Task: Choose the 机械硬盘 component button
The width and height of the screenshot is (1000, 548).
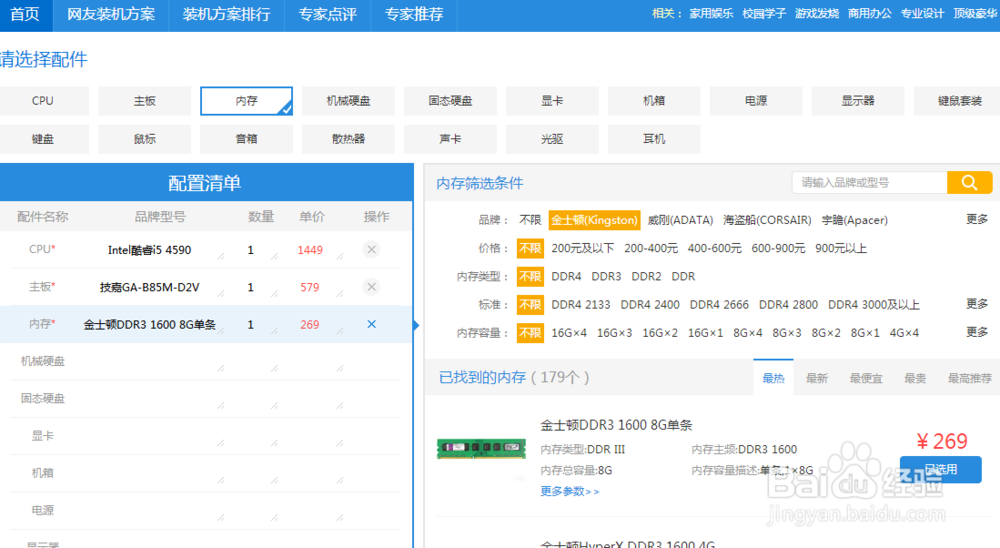Action: [x=348, y=101]
